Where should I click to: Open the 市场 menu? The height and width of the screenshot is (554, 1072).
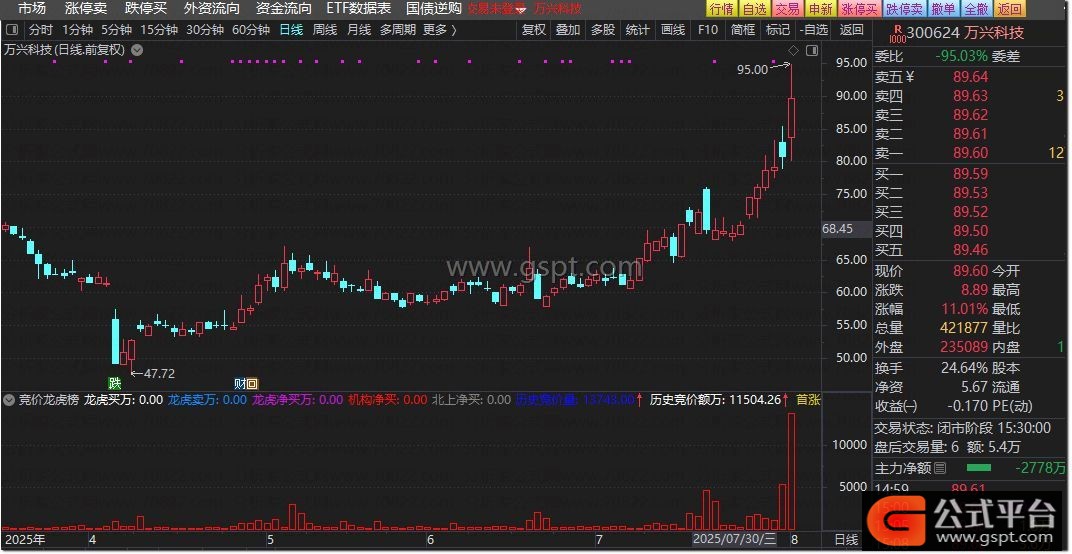[x=31, y=9]
